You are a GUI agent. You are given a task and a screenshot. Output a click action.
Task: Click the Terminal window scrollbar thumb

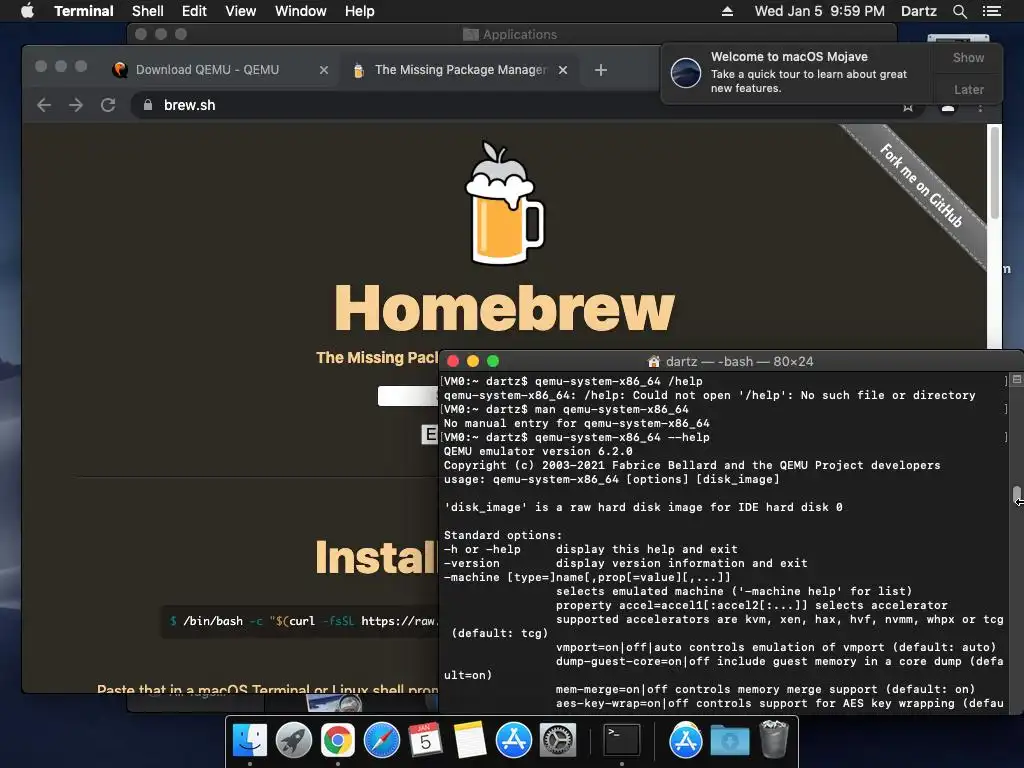pyautogui.click(x=1017, y=495)
